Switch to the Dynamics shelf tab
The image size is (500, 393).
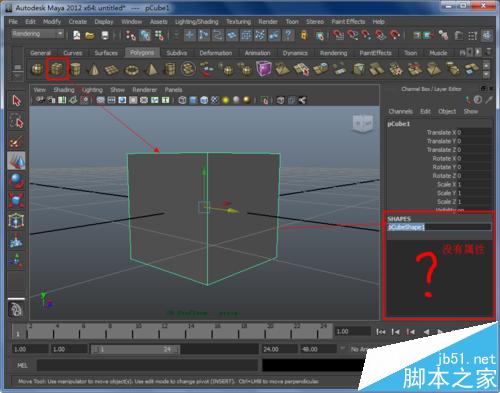coord(295,53)
